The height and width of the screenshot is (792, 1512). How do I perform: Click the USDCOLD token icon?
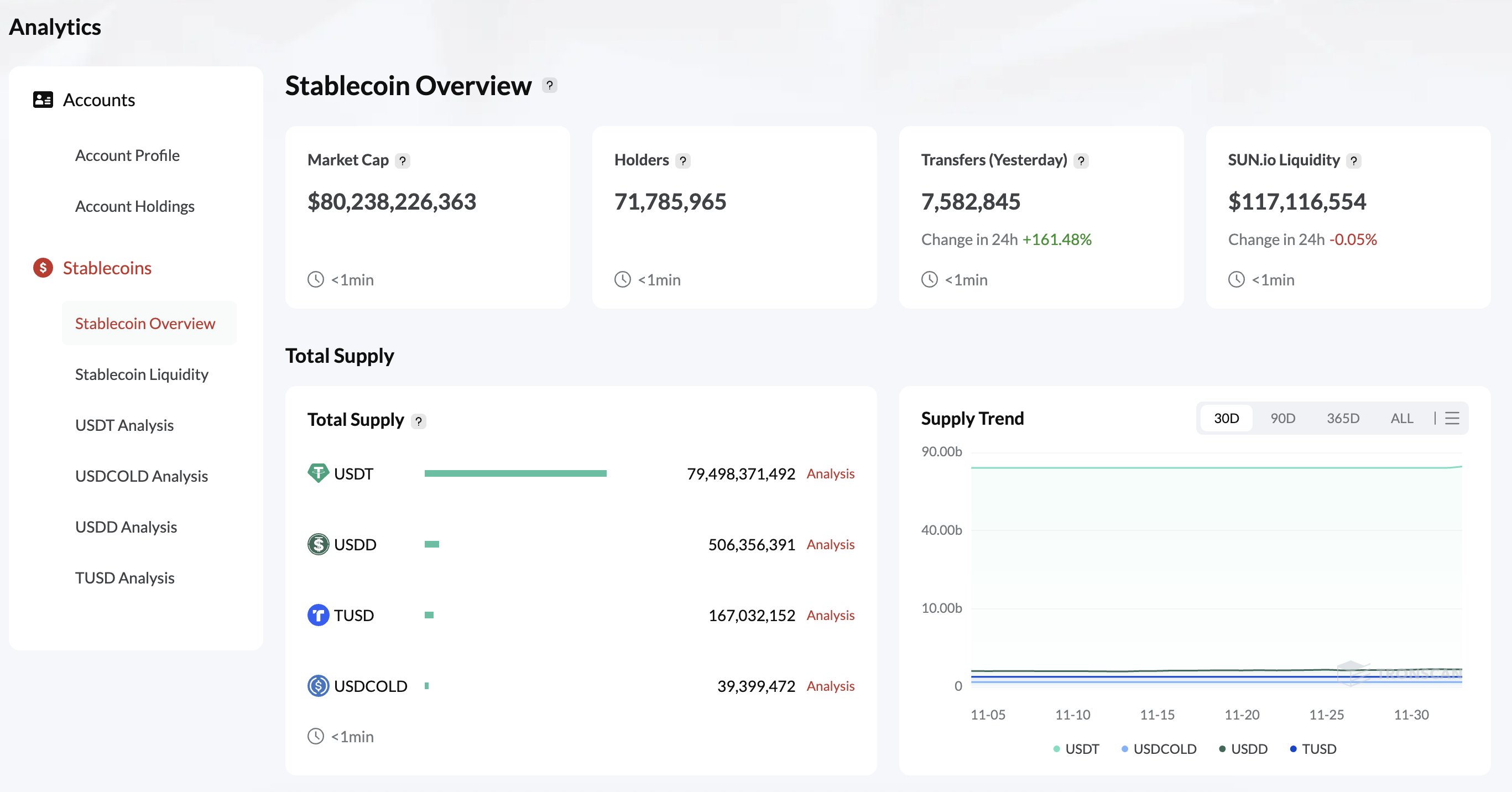click(x=317, y=686)
